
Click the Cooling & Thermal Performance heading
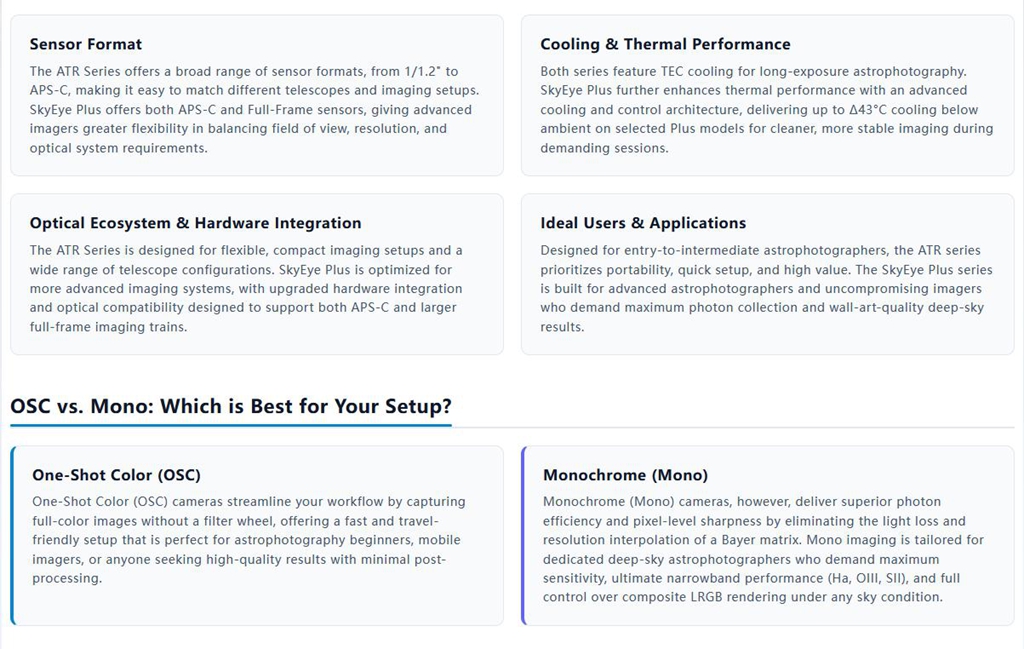(665, 44)
